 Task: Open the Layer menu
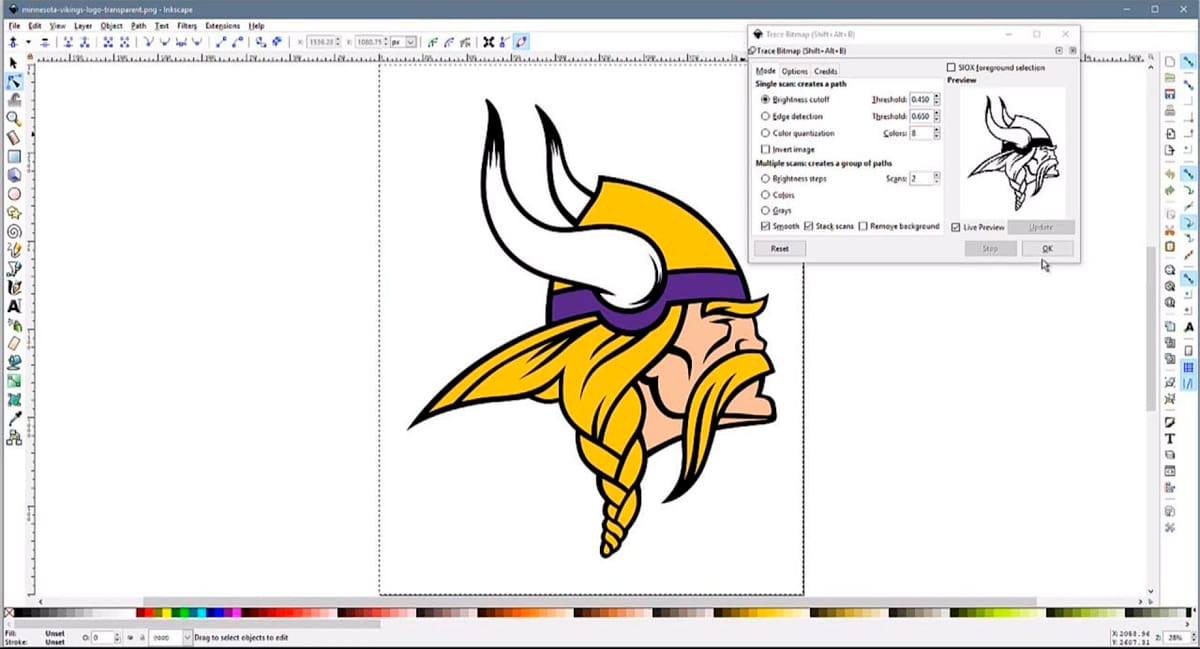click(83, 25)
